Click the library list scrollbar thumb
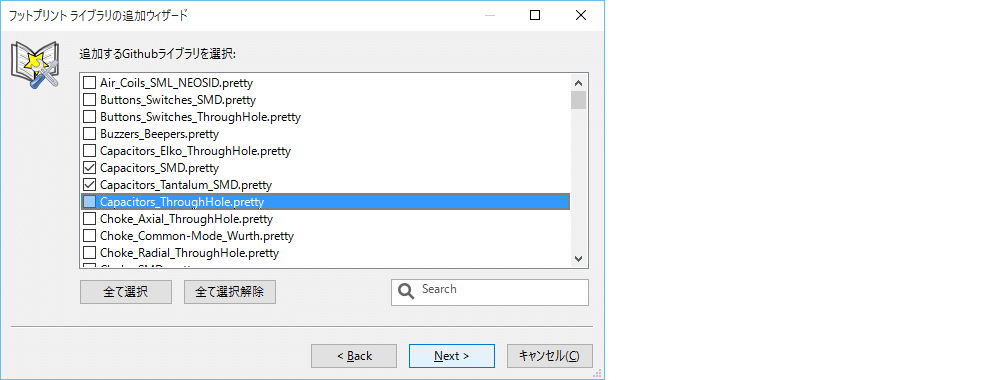This screenshot has width=1000, height=380. [578, 100]
